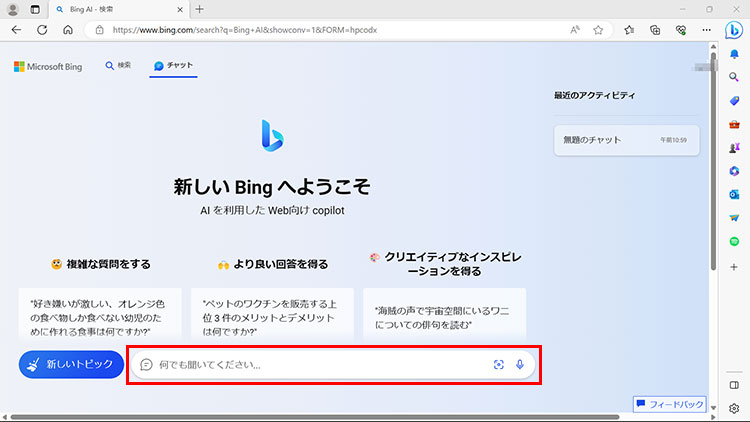
Task: Click the Microsoft Bing logo
Action: point(48,67)
